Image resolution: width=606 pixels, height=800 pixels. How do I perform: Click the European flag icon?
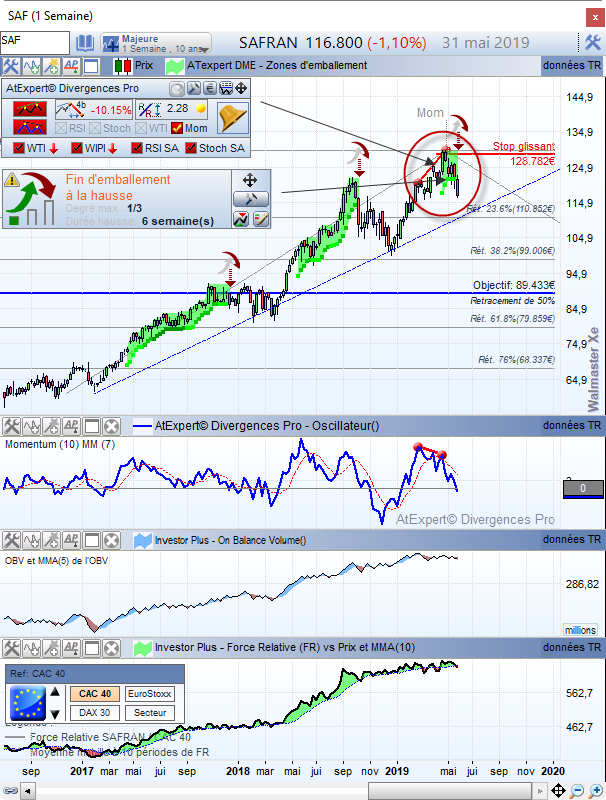click(28, 703)
